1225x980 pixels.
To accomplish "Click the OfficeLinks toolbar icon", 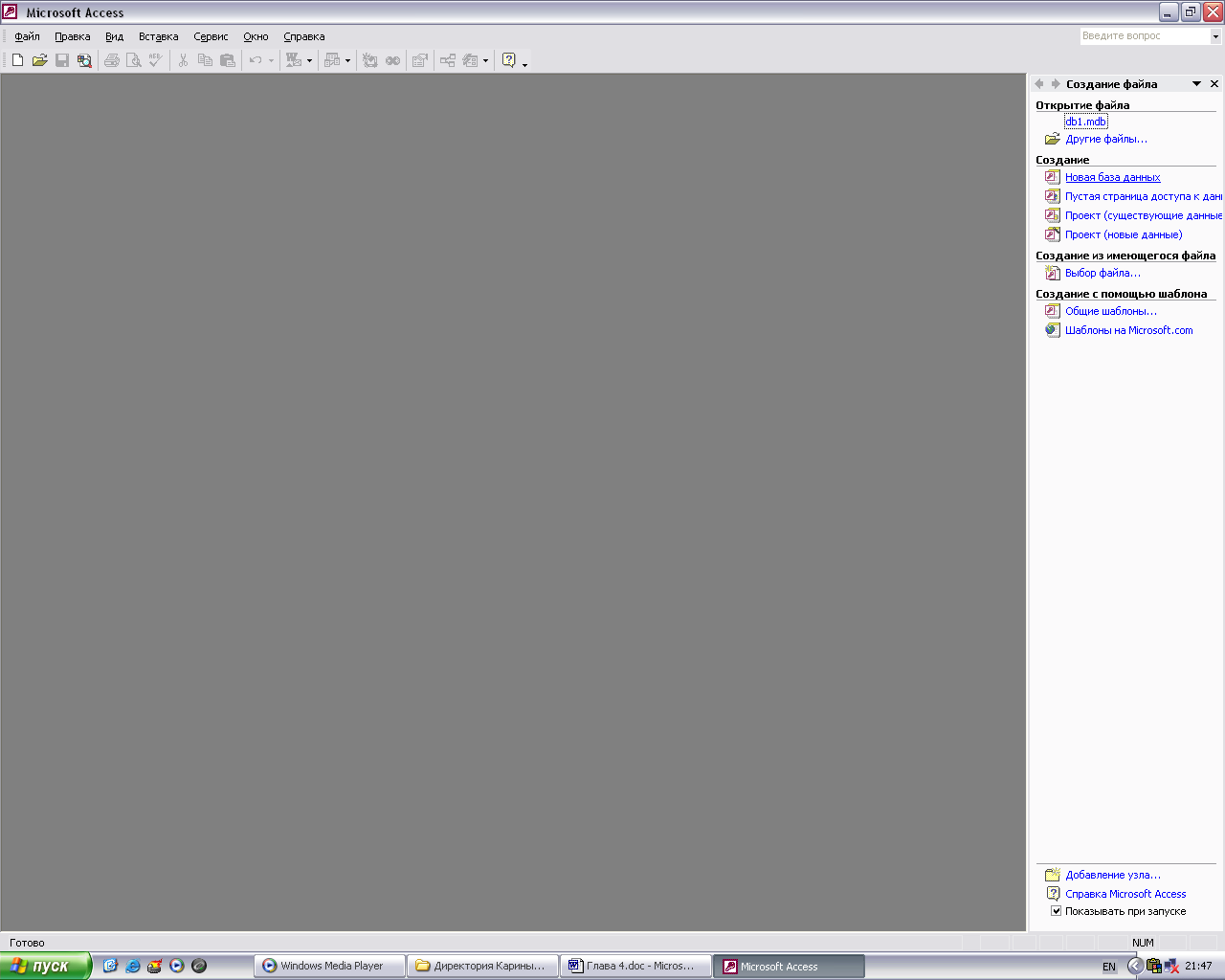I will click(x=294, y=60).
